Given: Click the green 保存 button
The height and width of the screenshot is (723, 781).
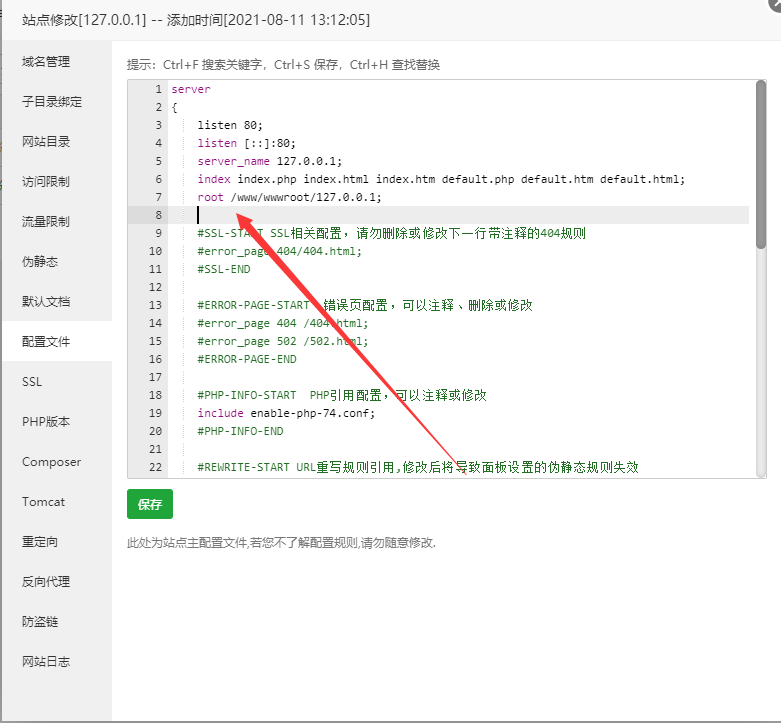Looking at the screenshot, I should (x=150, y=505).
